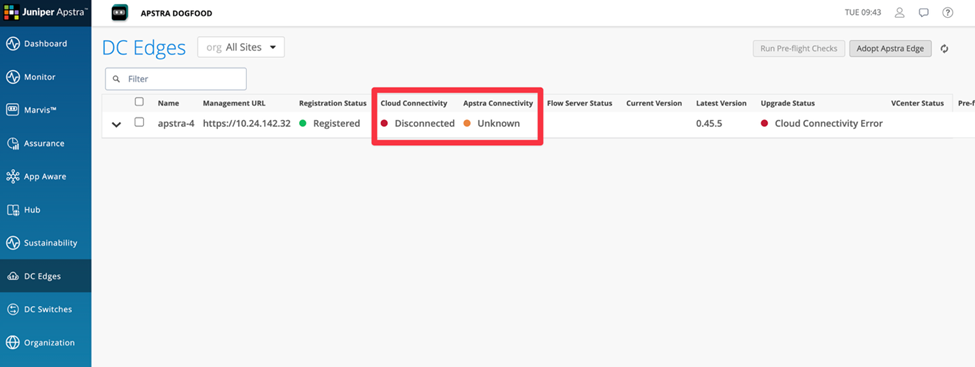Open DC Switches menu item
Image resolution: width=975 pixels, height=367 pixels.
(45, 309)
